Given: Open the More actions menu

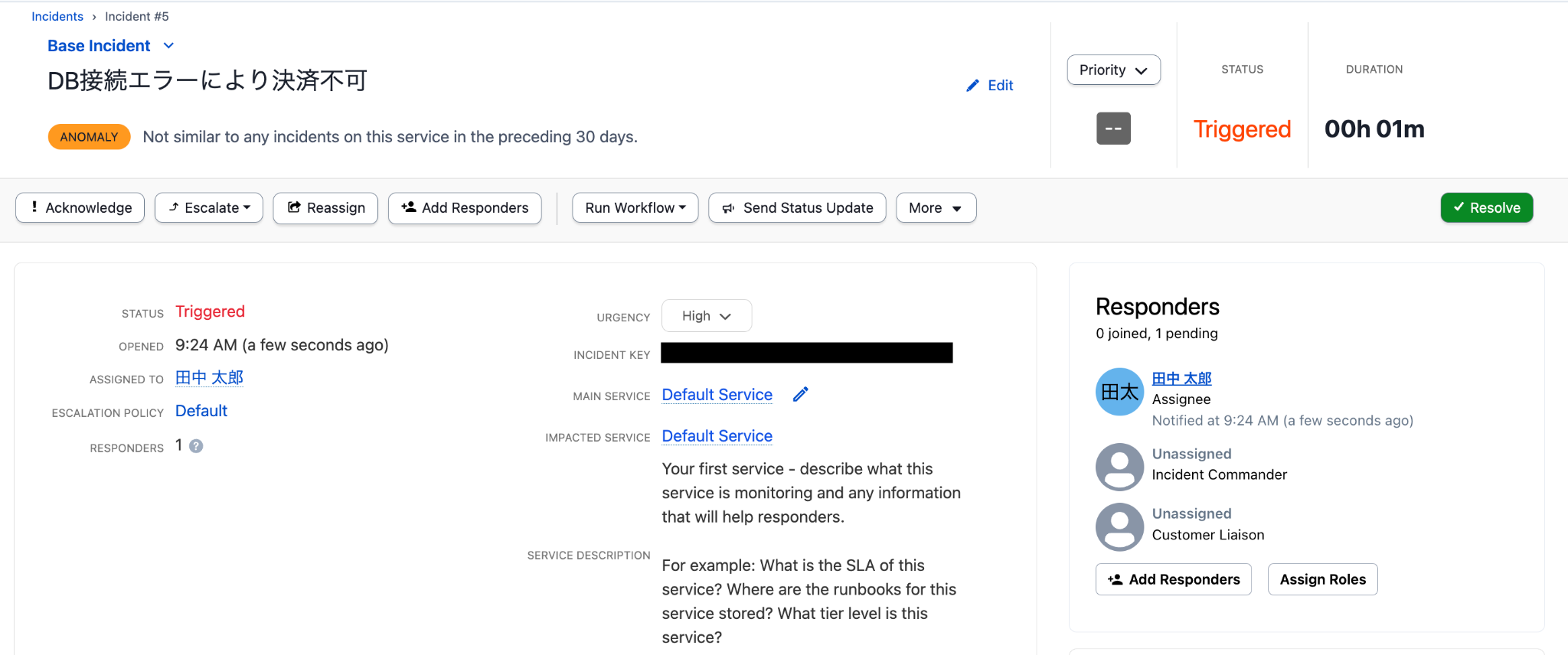Looking at the screenshot, I should coord(936,208).
